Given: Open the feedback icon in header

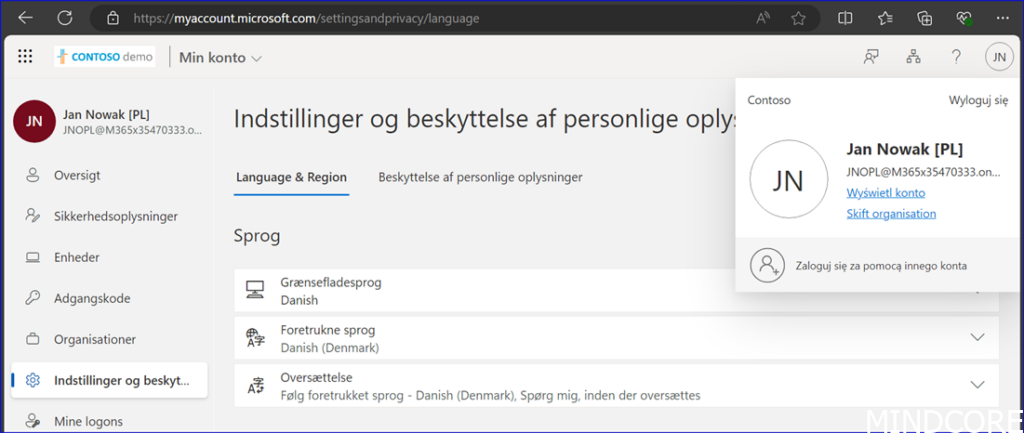Looking at the screenshot, I should click(x=871, y=57).
